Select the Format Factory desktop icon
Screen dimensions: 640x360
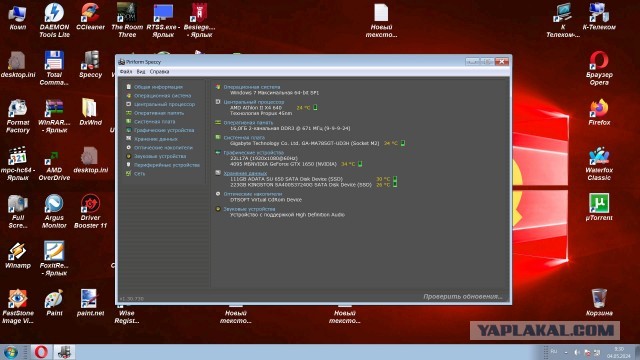18,116
